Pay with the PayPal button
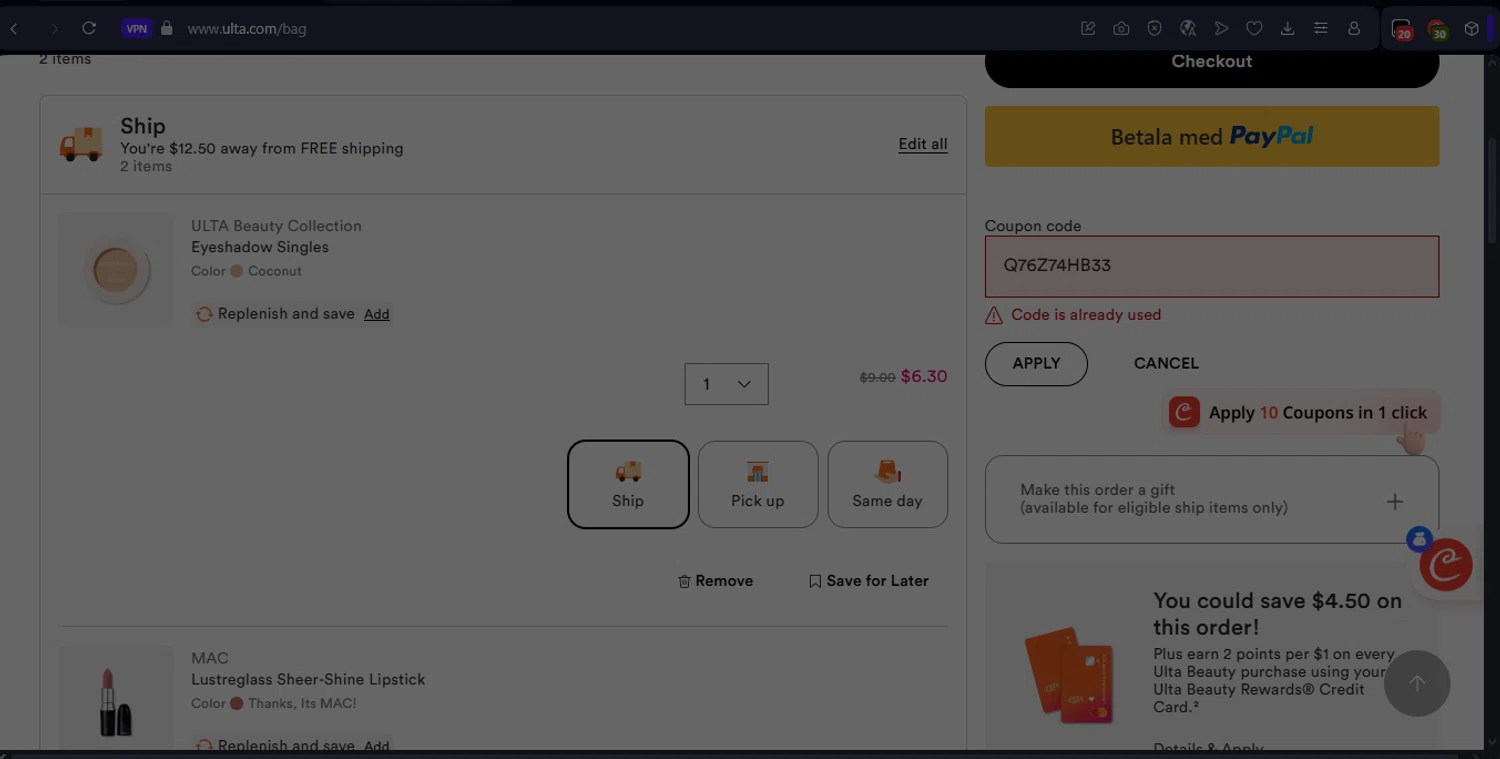1500x759 pixels. pyautogui.click(x=1212, y=136)
